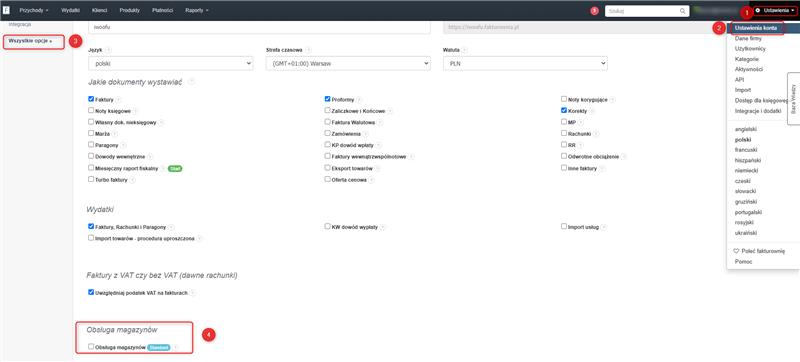Select Ustawienia konta from the menu
Viewport: 800px width, 362px height.
[755, 28]
